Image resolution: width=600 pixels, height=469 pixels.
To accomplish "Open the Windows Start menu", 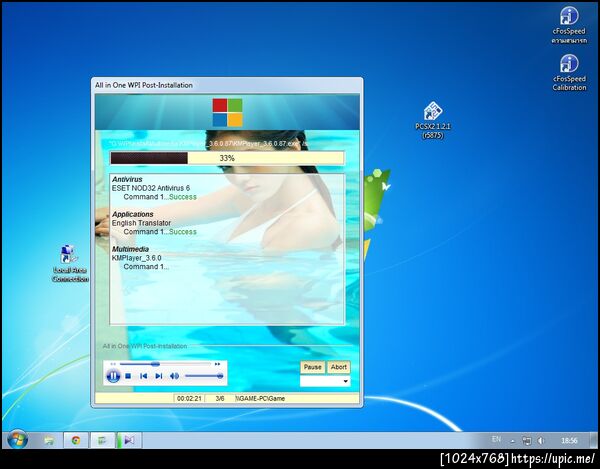I will (17, 440).
